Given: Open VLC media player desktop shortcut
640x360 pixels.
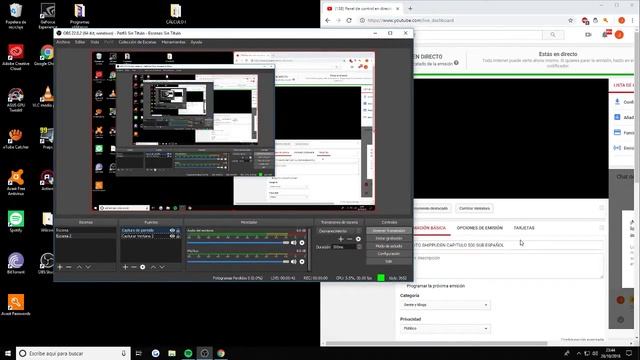Looking at the screenshot, I should 46,97.
